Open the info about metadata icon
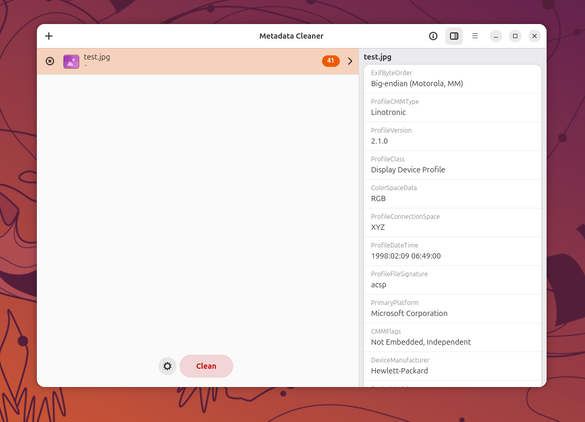 433,36
